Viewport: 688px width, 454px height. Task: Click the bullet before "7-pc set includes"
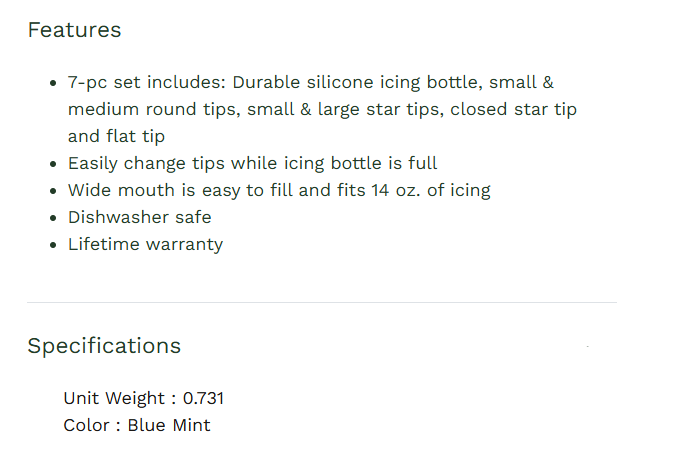click(52, 84)
